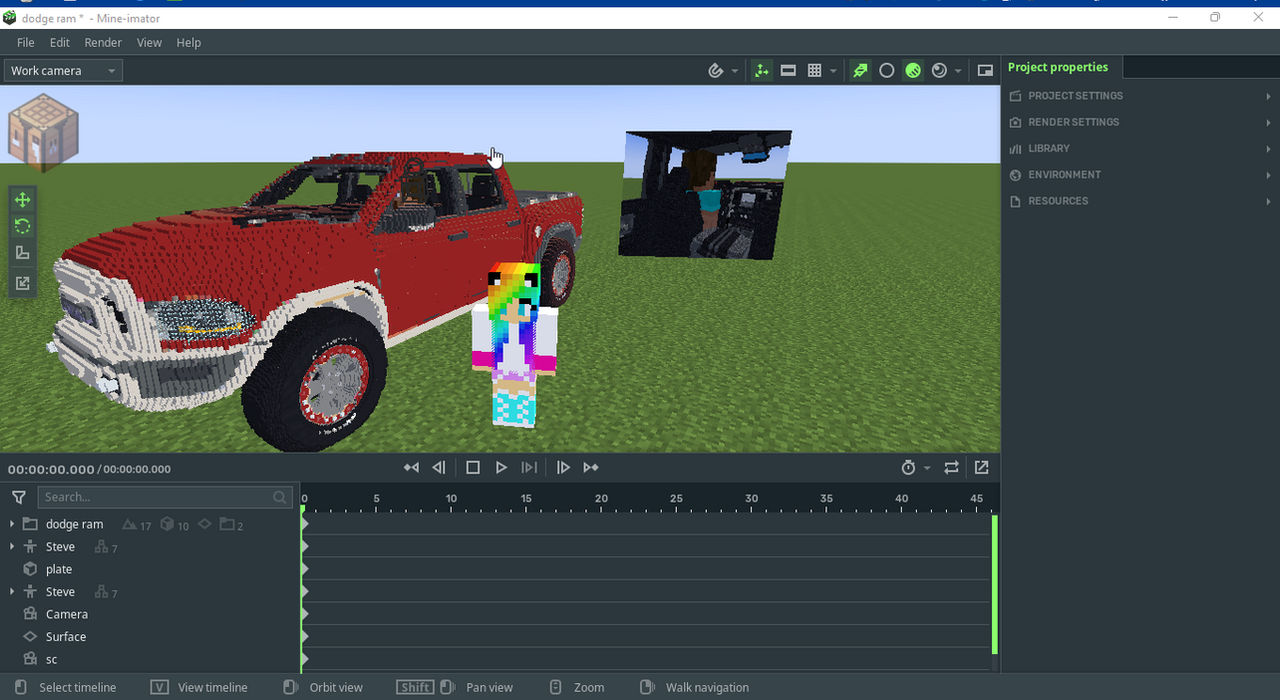The image size is (1280, 700).
Task: Click in the timeline Search field
Action: 165,497
